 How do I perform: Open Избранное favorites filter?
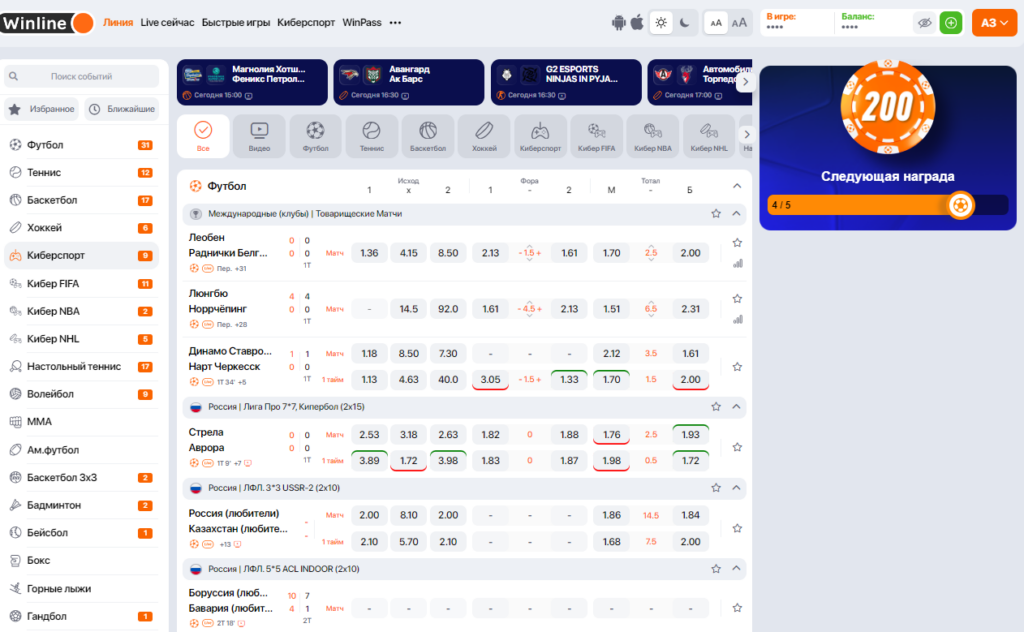pyautogui.click(x=42, y=109)
